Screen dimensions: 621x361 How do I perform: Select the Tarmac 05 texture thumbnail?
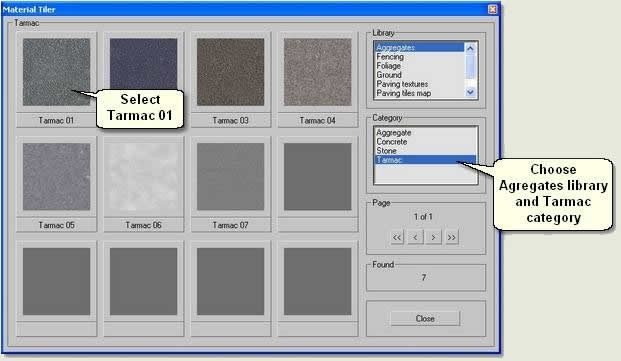(x=56, y=177)
